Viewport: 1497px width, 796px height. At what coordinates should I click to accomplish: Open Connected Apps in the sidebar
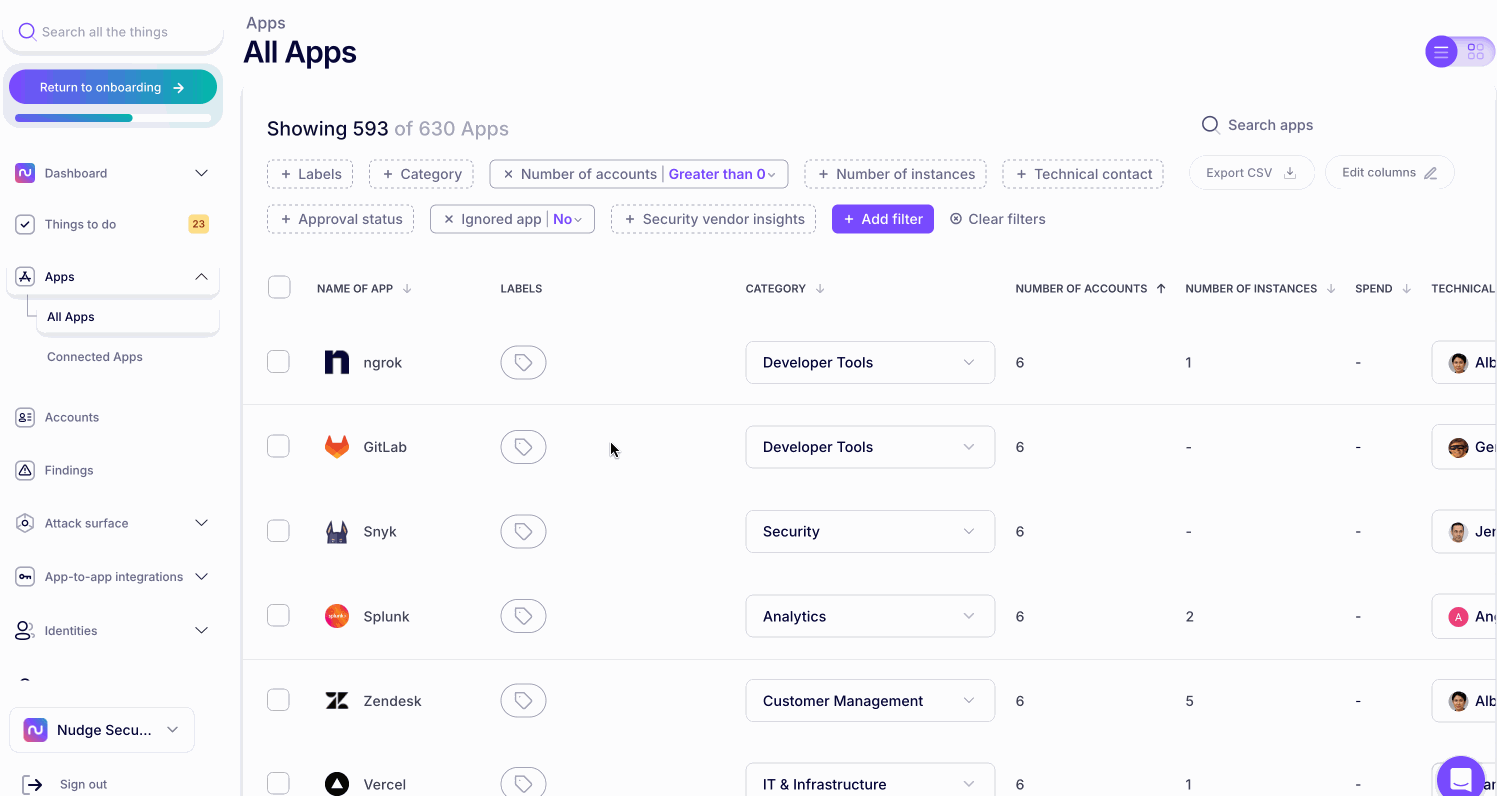pyautogui.click(x=95, y=357)
